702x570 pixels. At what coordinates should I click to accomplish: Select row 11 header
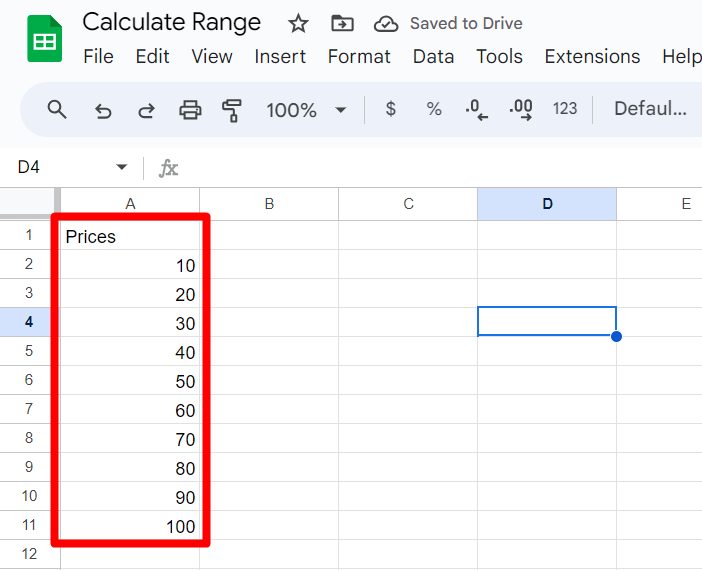point(29,525)
